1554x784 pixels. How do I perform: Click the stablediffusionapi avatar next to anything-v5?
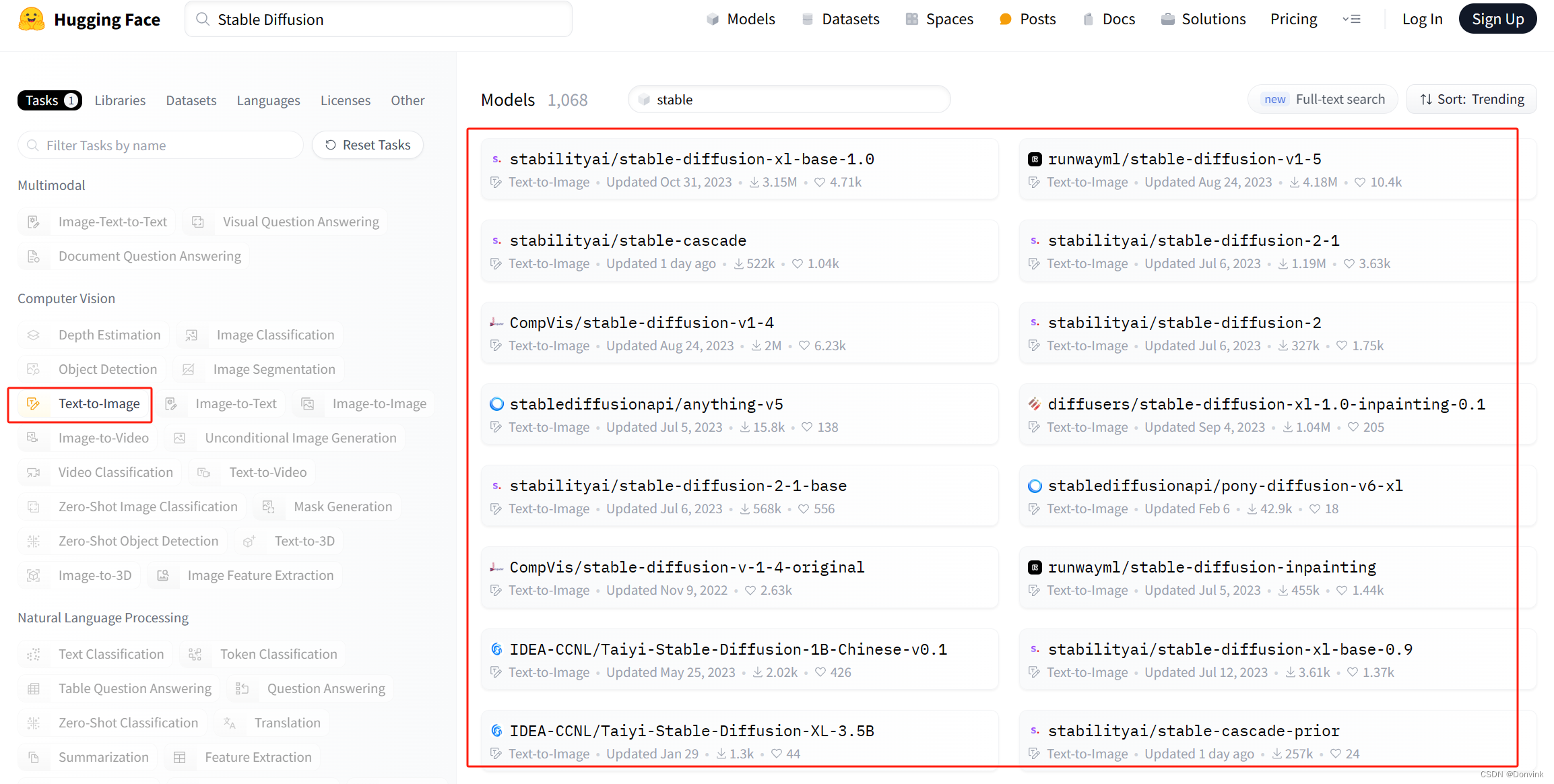pyautogui.click(x=496, y=404)
